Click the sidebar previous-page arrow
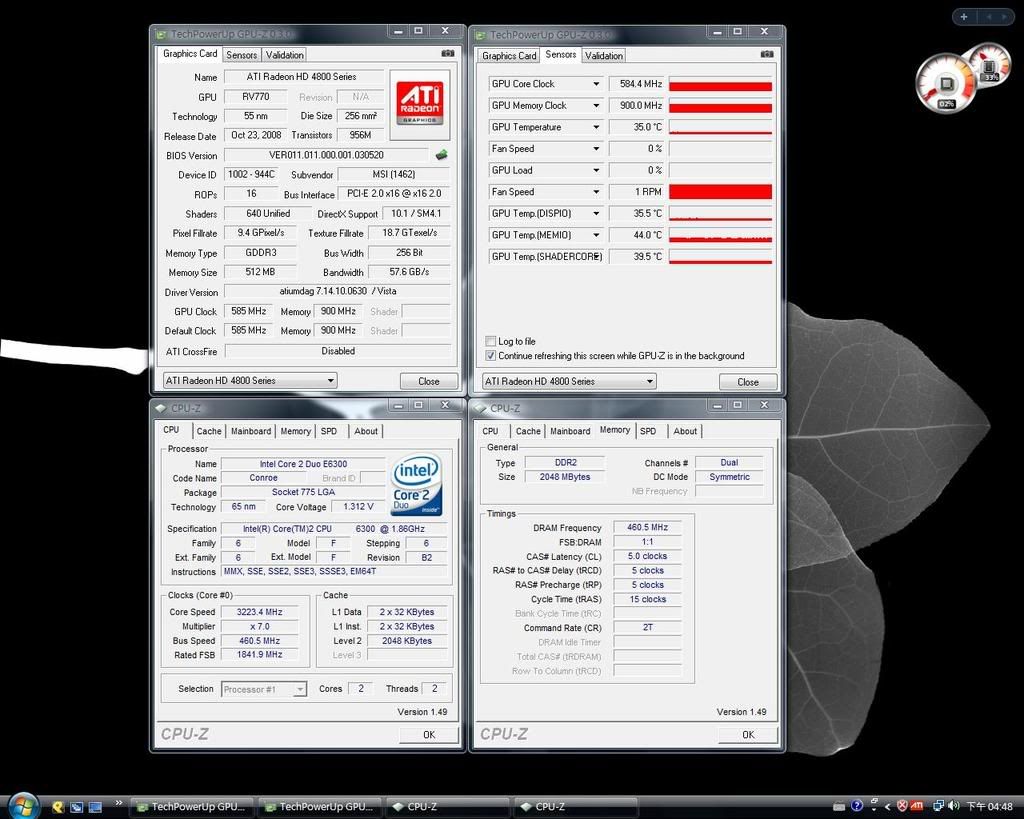The height and width of the screenshot is (819, 1024). 989,16
